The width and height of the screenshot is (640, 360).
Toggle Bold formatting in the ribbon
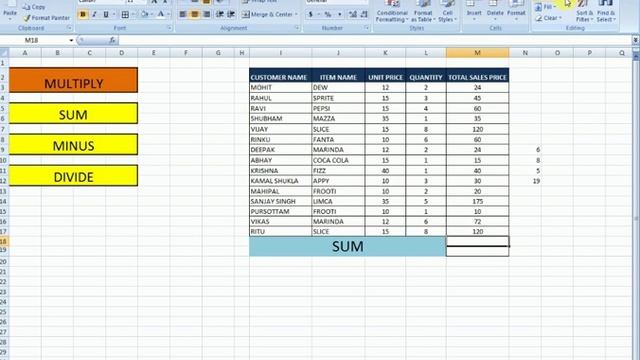coord(83,14)
